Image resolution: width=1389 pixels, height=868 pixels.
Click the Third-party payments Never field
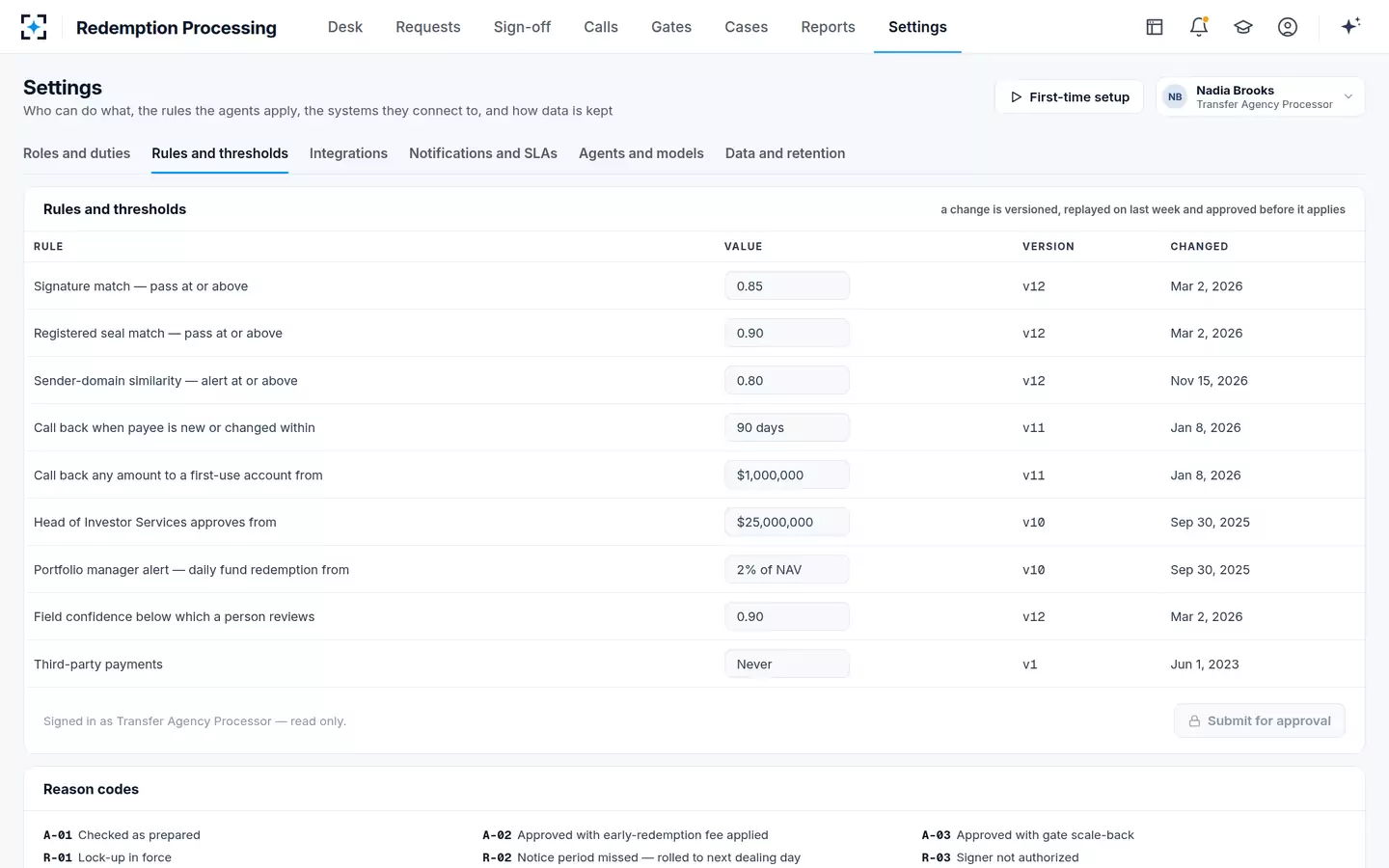787,664
